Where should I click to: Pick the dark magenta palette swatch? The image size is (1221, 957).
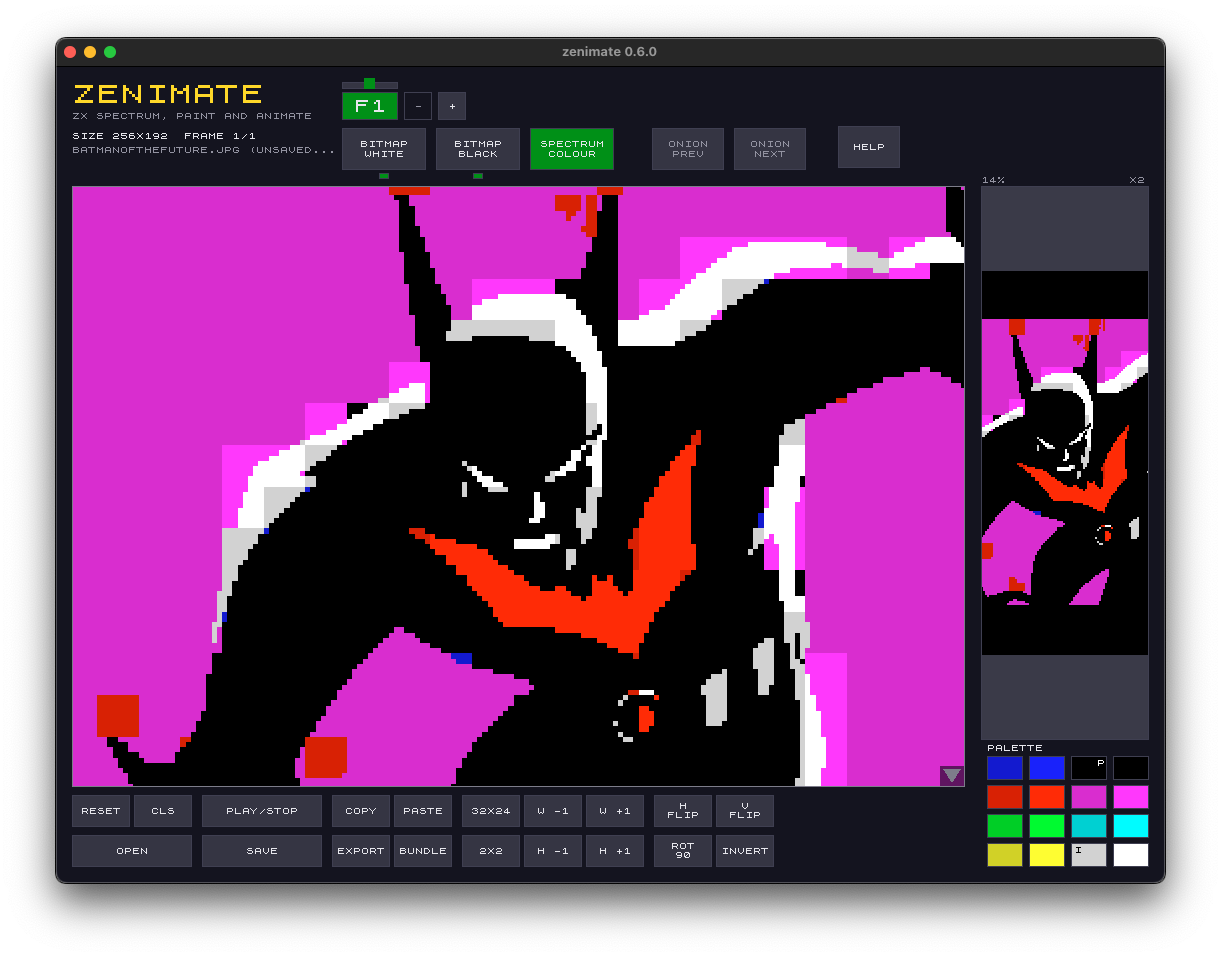click(1089, 797)
